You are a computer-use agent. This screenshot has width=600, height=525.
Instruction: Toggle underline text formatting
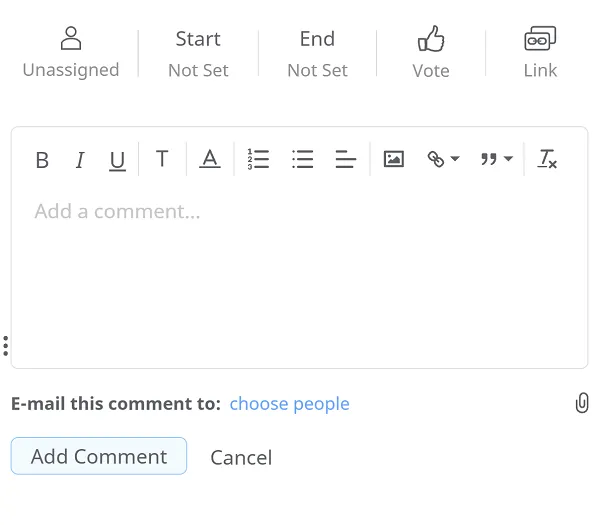tap(118, 160)
